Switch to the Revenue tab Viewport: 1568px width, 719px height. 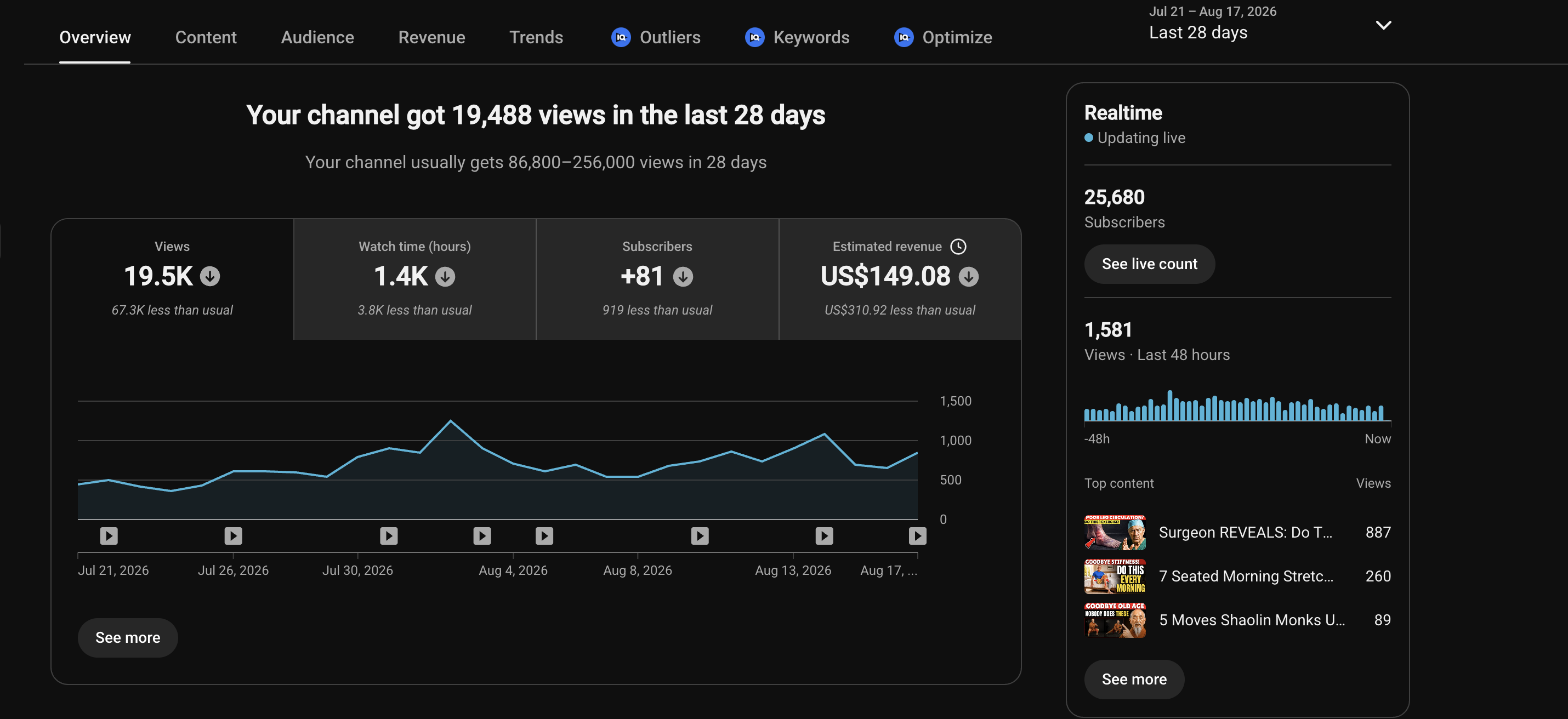tap(431, 37)
